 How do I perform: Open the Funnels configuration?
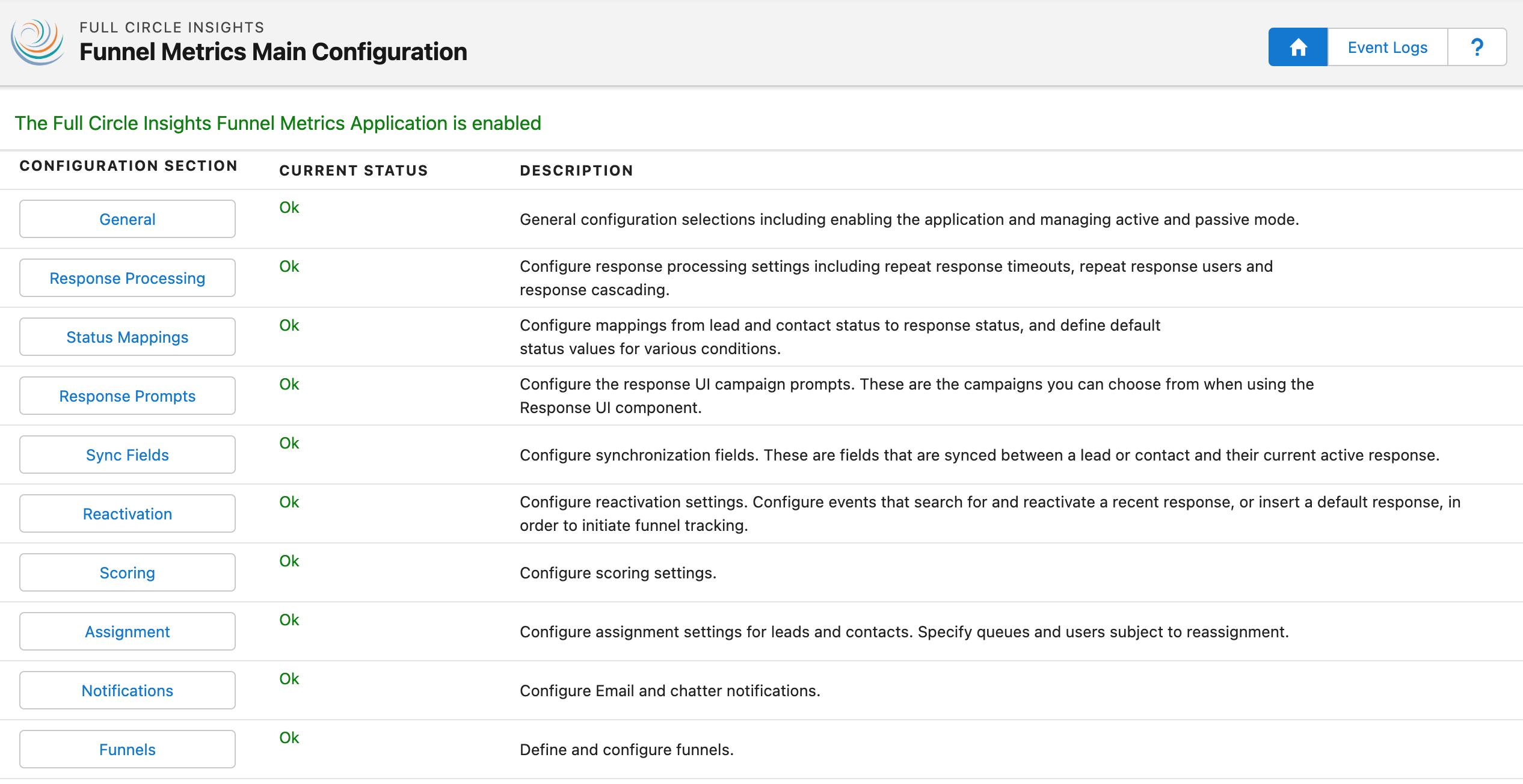coord(128,749)
